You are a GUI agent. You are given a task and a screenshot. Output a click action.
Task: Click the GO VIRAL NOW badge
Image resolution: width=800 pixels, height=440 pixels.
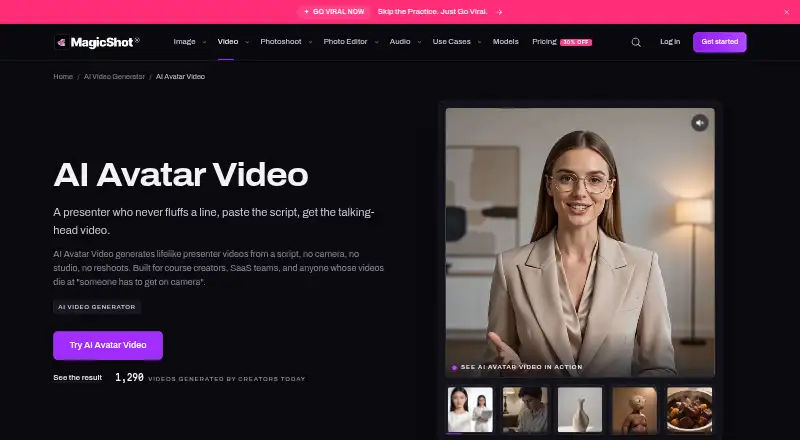334,12
